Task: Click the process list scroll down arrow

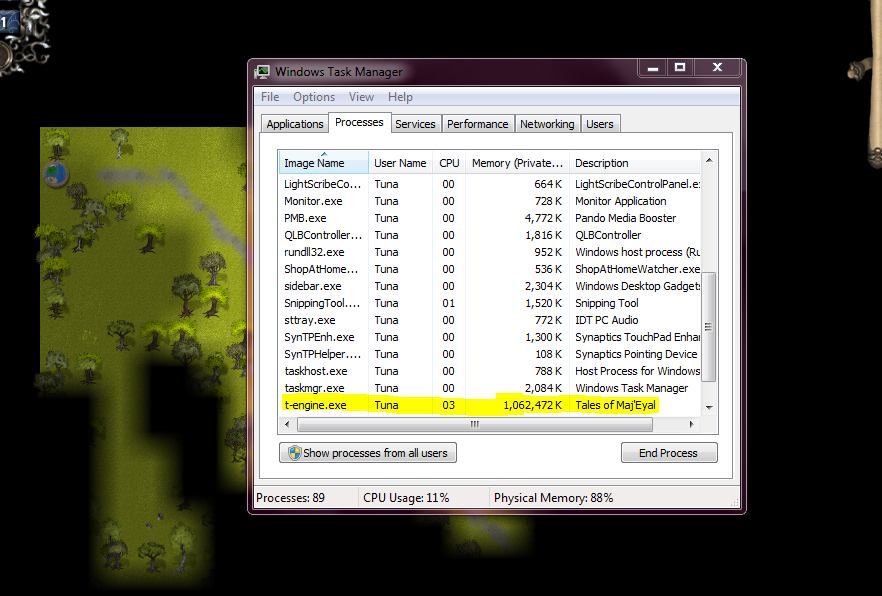Action: [709, 408]
